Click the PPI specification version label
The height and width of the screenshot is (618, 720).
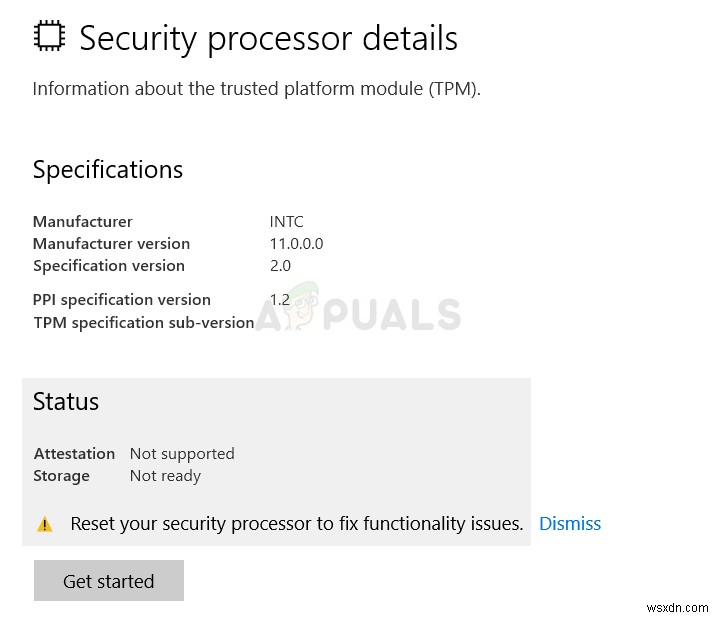[x=122, y=299]
